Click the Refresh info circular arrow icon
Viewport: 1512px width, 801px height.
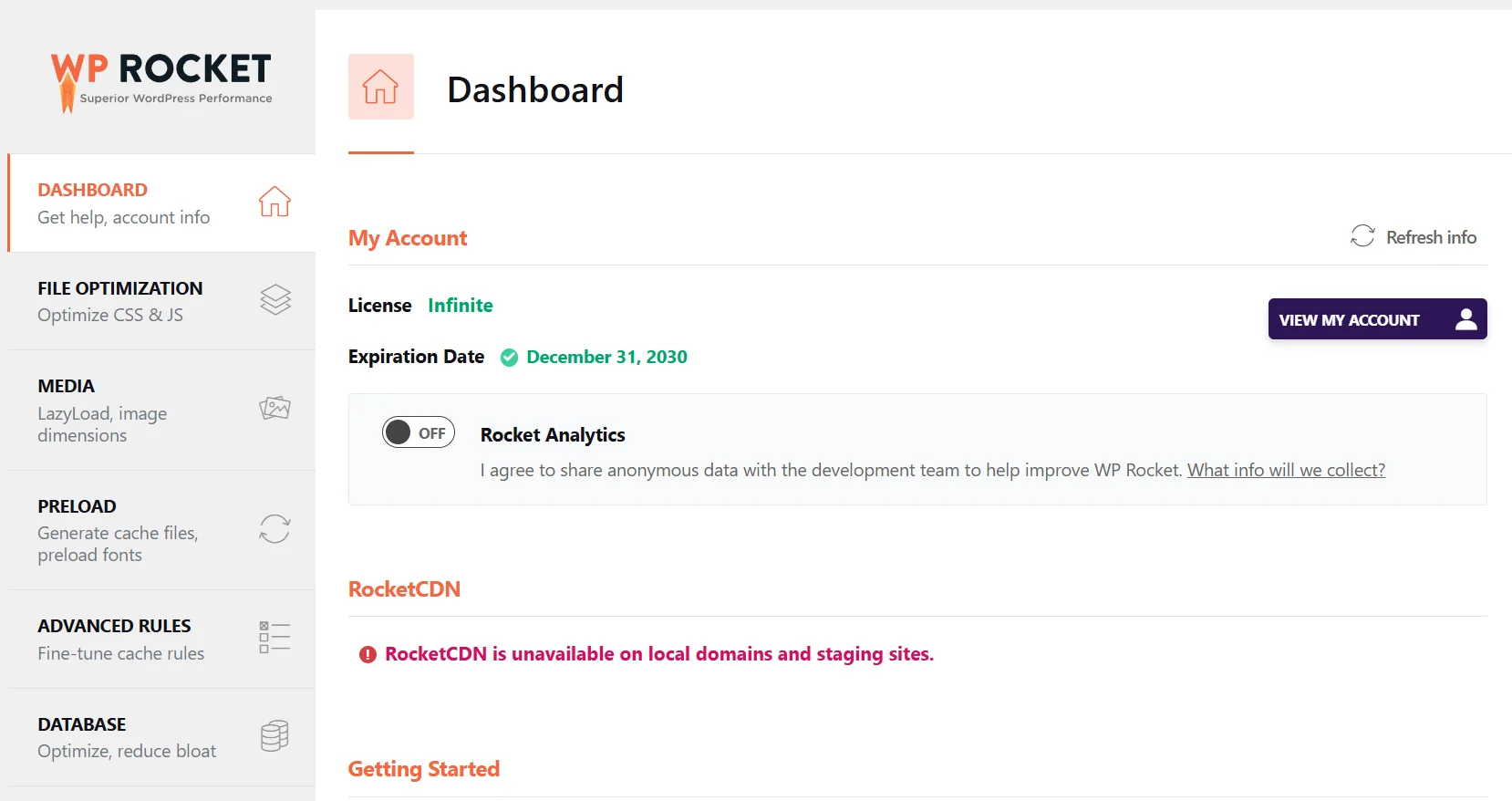pyautogui.click(x=1362, y=236)
